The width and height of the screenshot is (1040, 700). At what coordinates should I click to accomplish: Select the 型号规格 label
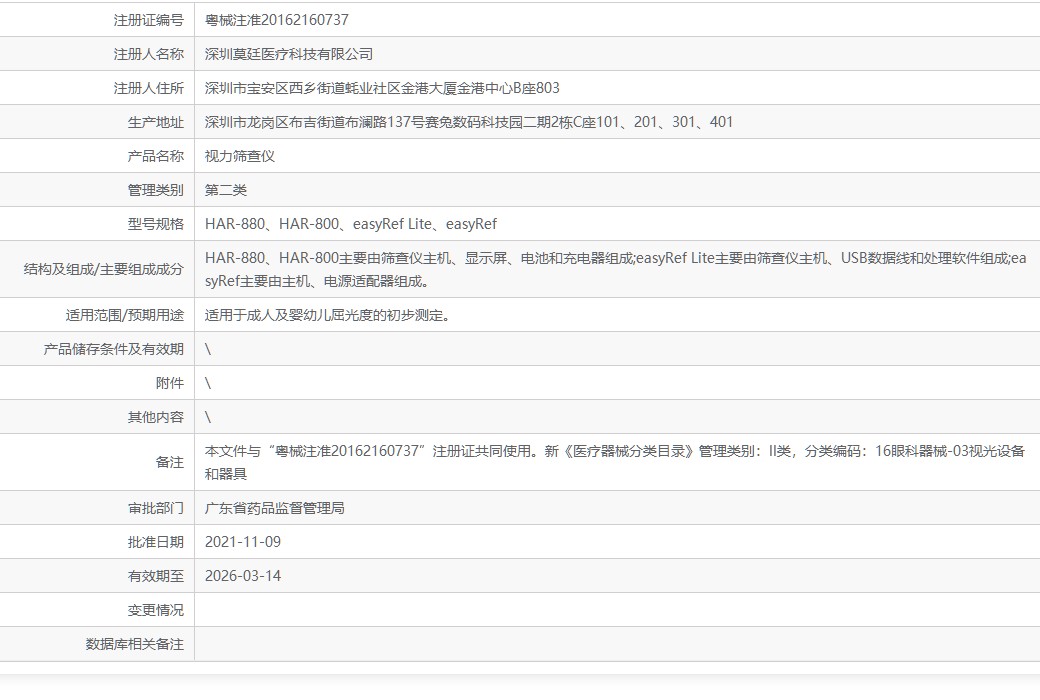pyautogui.click(x=155, y=224)
